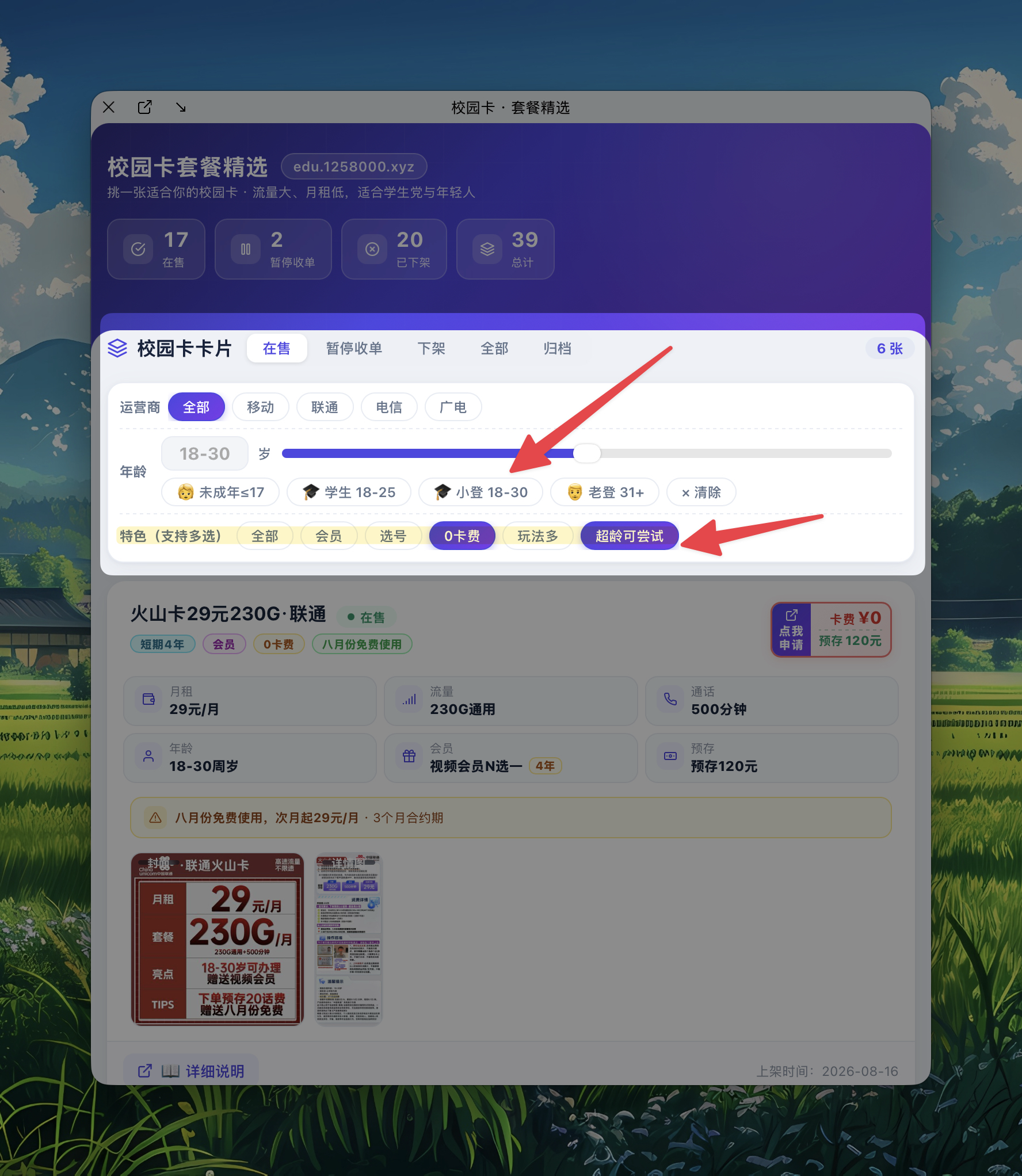Clear the age filter with 清除
Viewport: 1022px width, 1176px height.
click(701, 492)
